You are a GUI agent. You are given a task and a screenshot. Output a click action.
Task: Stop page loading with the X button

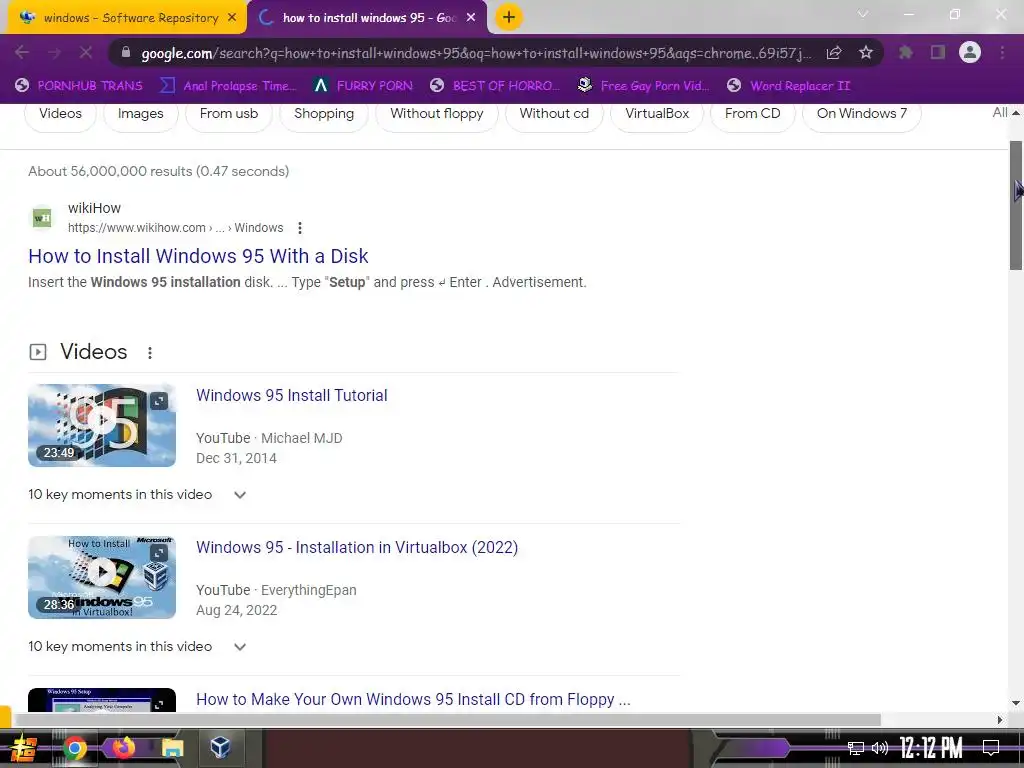86,52
